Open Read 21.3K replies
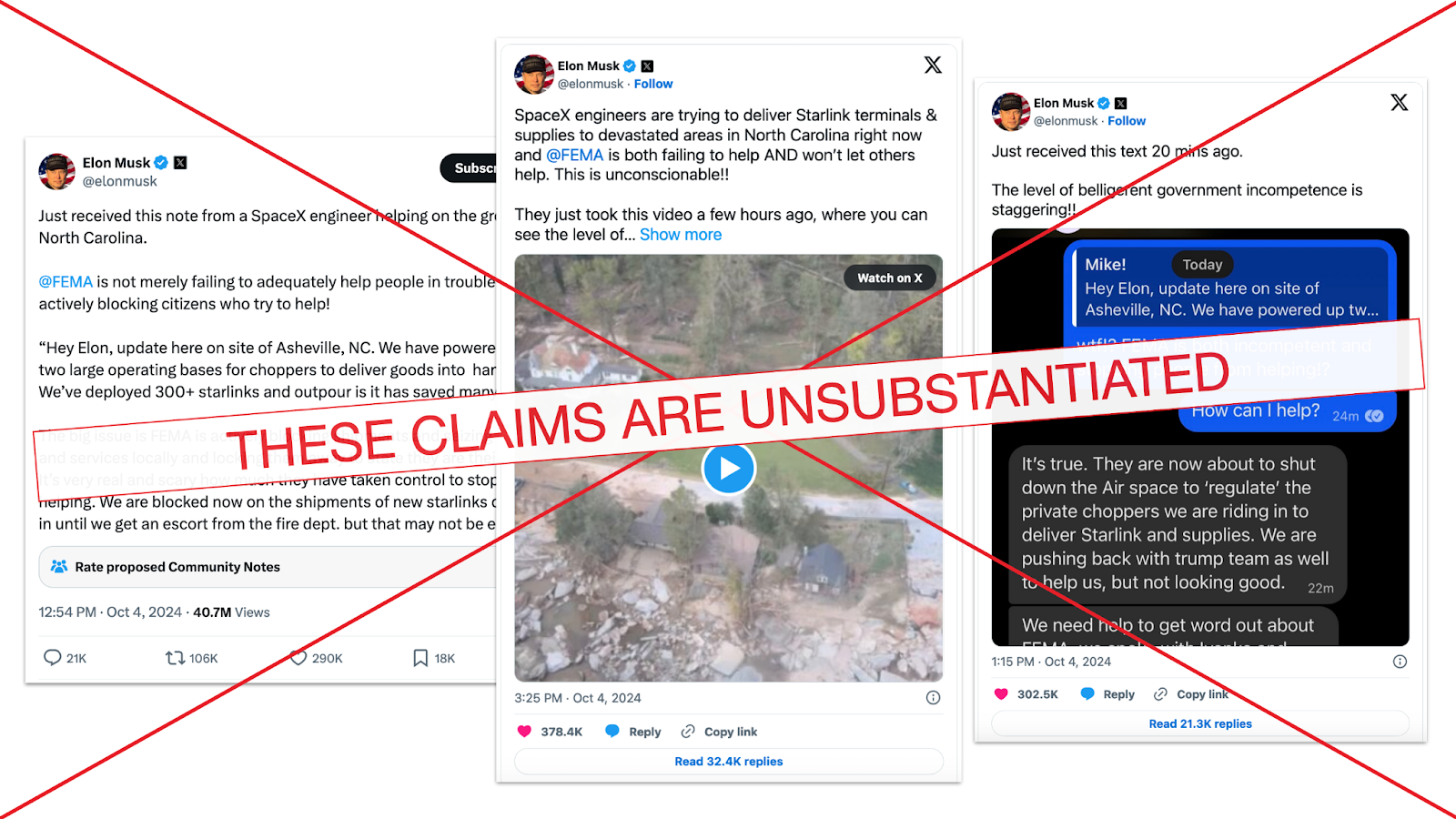Screen dimensions: 1456x819 tap(1200, 723)
